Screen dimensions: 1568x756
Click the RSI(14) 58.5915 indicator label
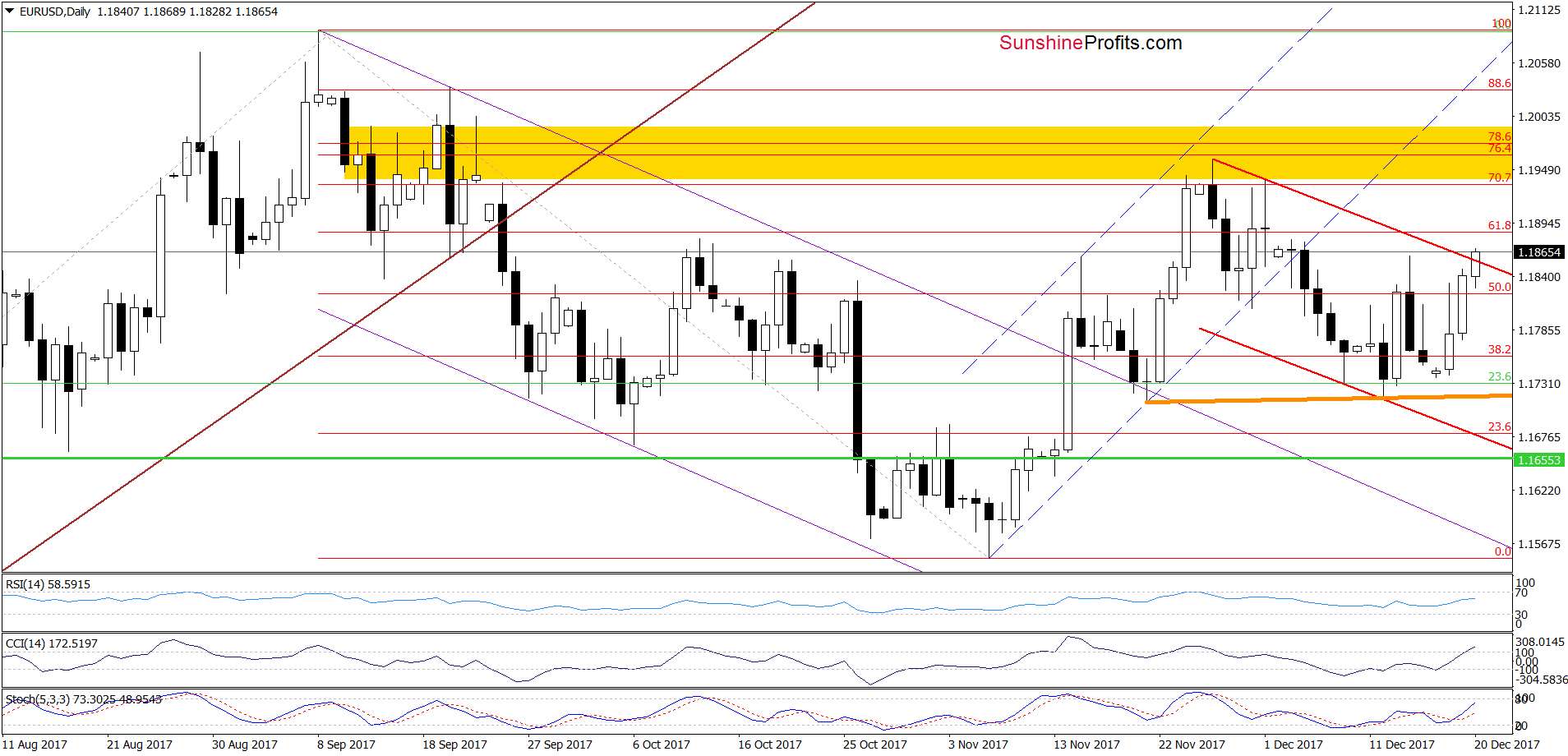pos(48,584)
